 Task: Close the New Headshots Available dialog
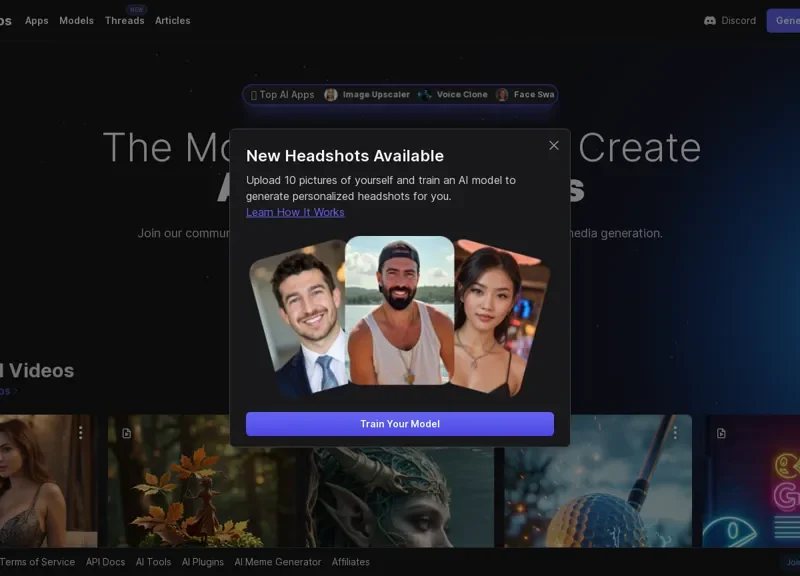click(x=554, y=145)
